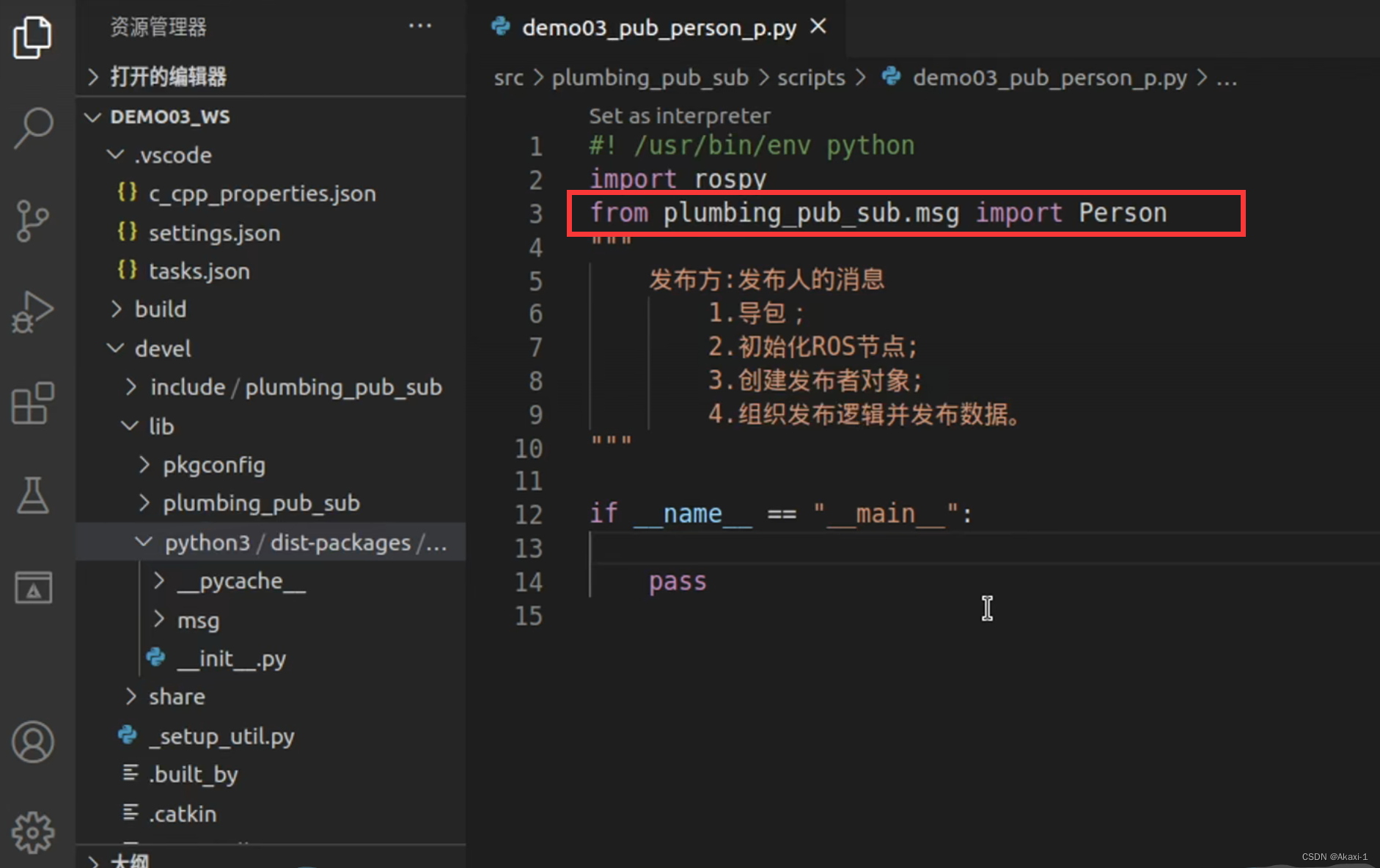The height and width of the screenshot is (868, 1380).
Task: Collapse the devel folder
Action: point(115,347)
